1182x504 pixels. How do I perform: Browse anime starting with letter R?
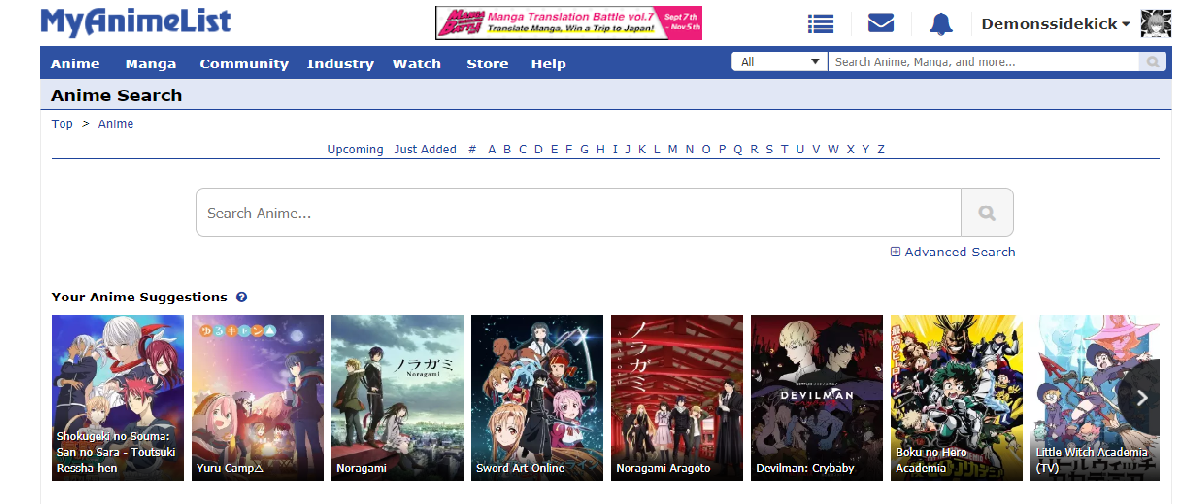754,149
